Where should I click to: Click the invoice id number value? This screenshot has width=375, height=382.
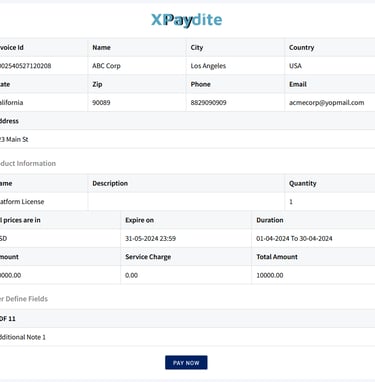click(25, 66)
